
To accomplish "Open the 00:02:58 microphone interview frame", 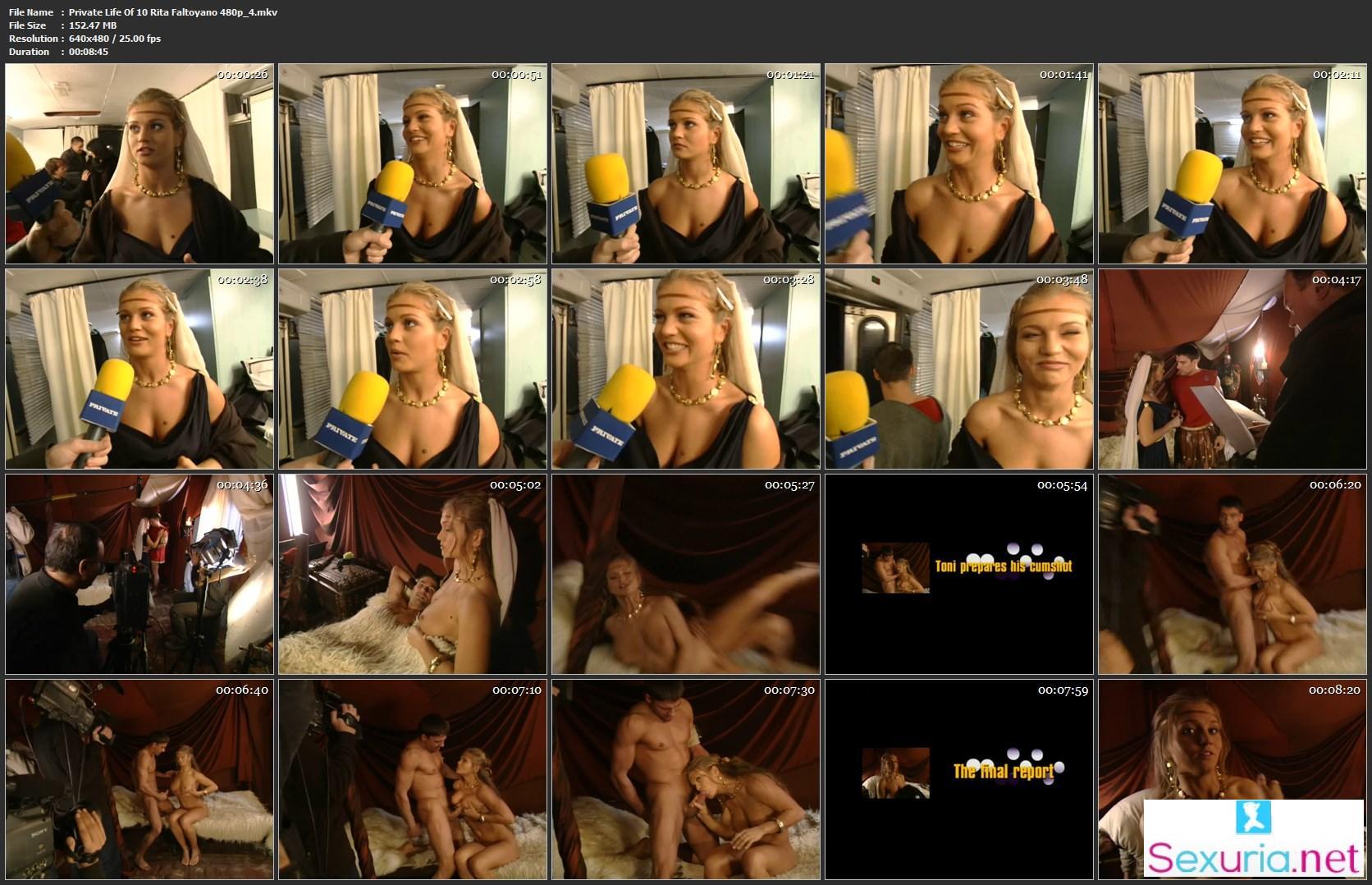I will coord(413,369).
